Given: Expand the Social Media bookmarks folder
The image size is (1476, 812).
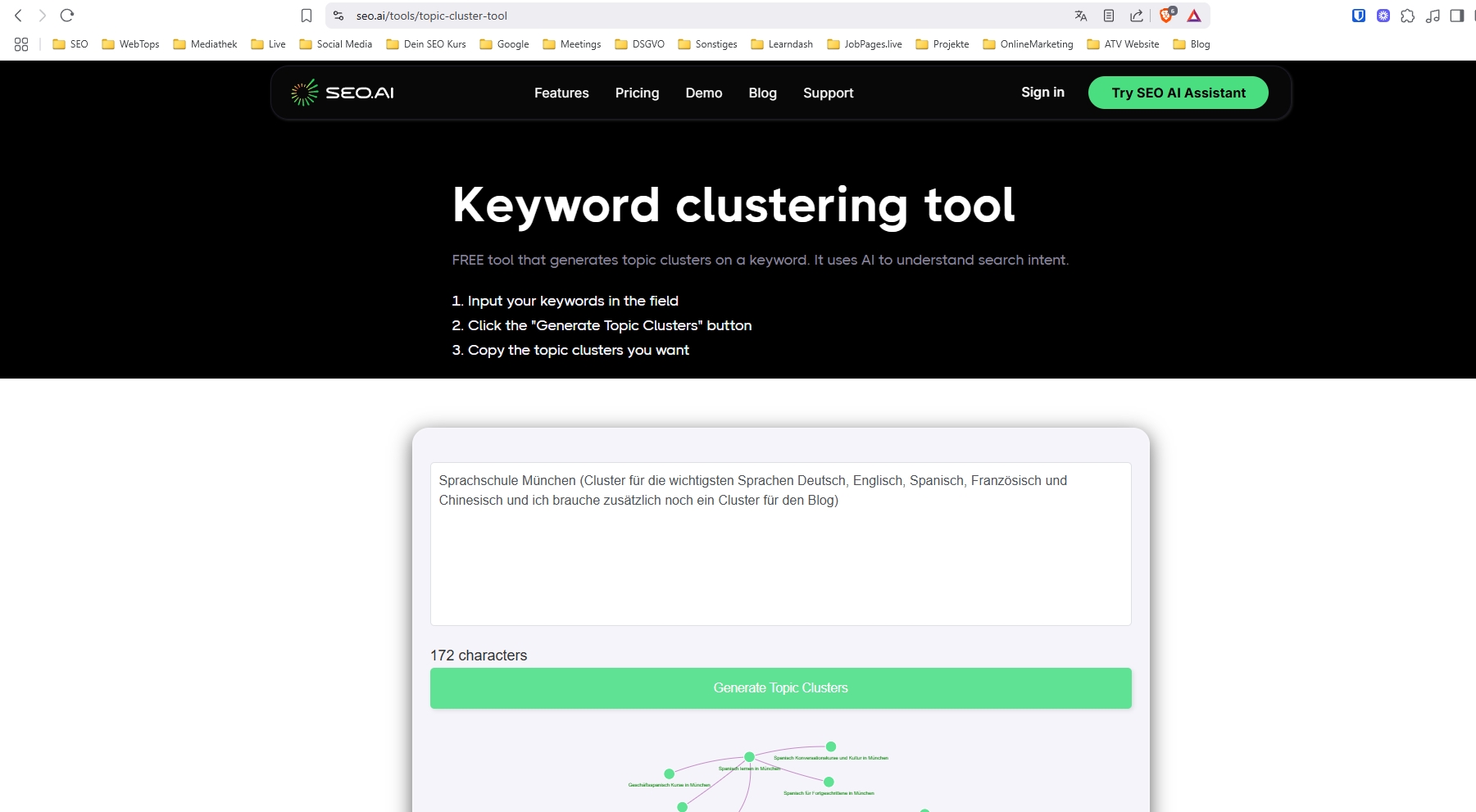Looking at the screenshot, I should point(336,44).
